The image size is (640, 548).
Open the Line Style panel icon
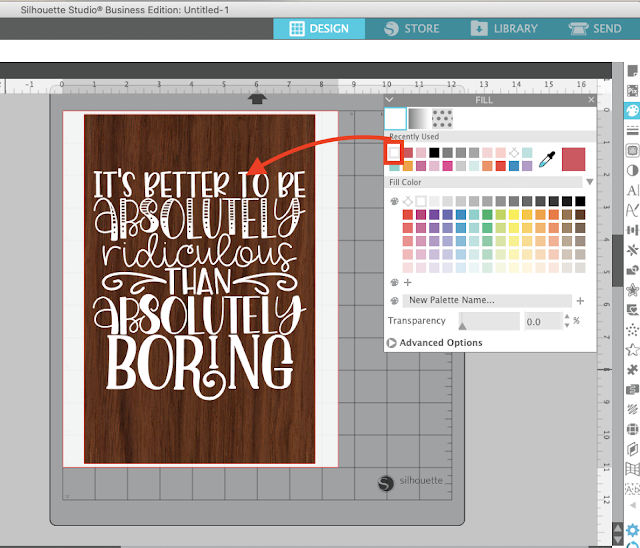coord(632,131)
